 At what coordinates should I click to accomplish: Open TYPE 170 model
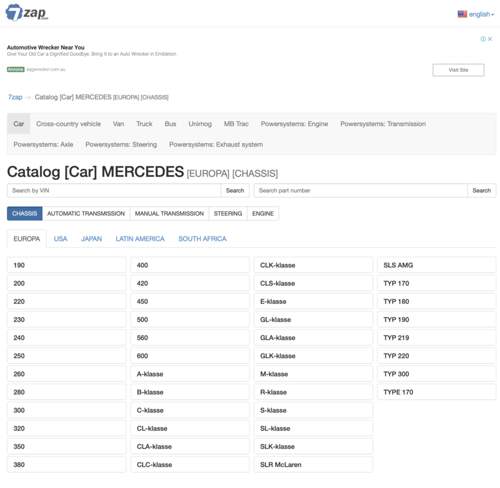click(x=437, y=392)
